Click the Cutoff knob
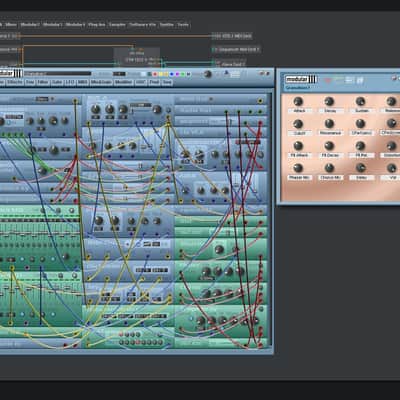400x400 pixels. tap(298, 123)
